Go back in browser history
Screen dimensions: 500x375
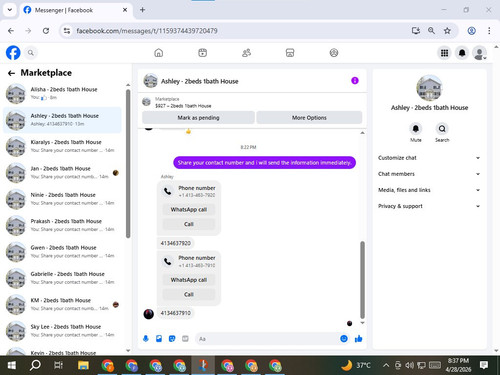[x=11, y=31]
